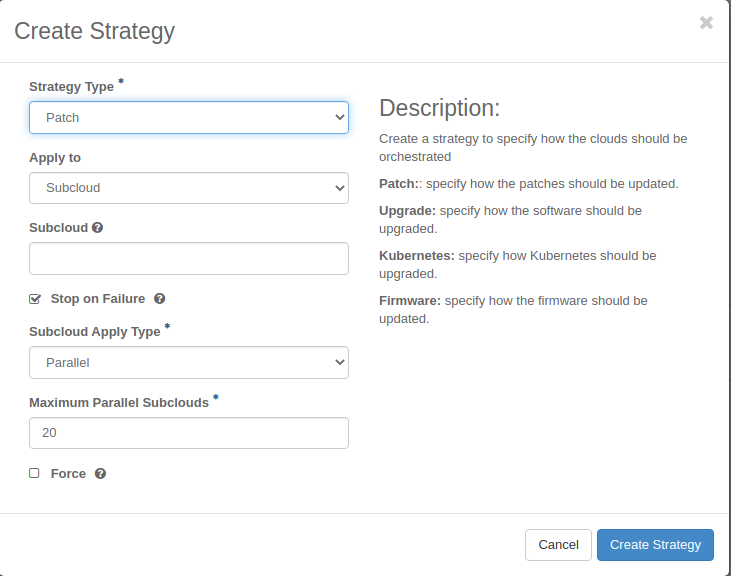Click the Description heading
The image size is (731, 576).
[439, 108]
